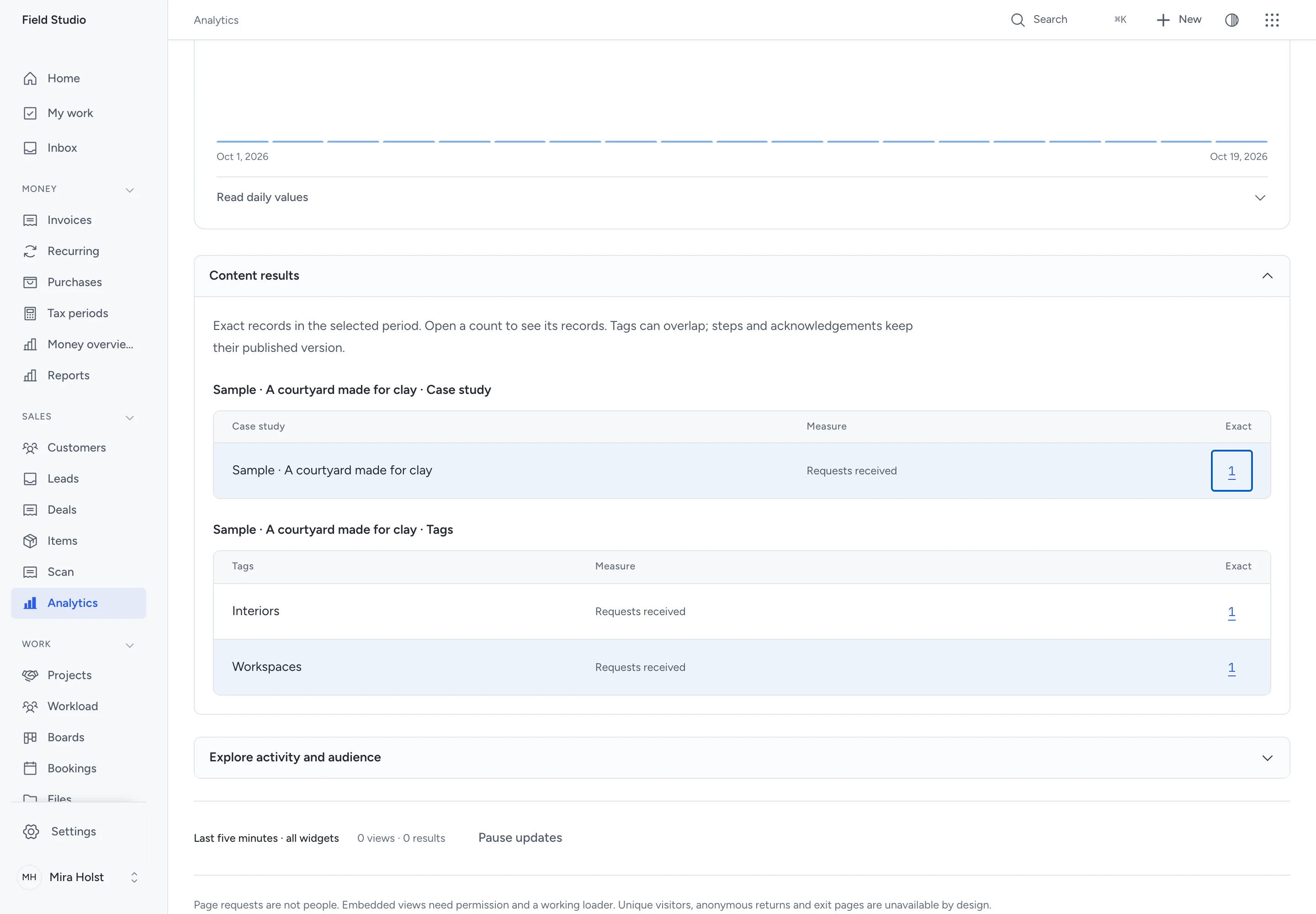Open the Purchases icon

[30, 282]
